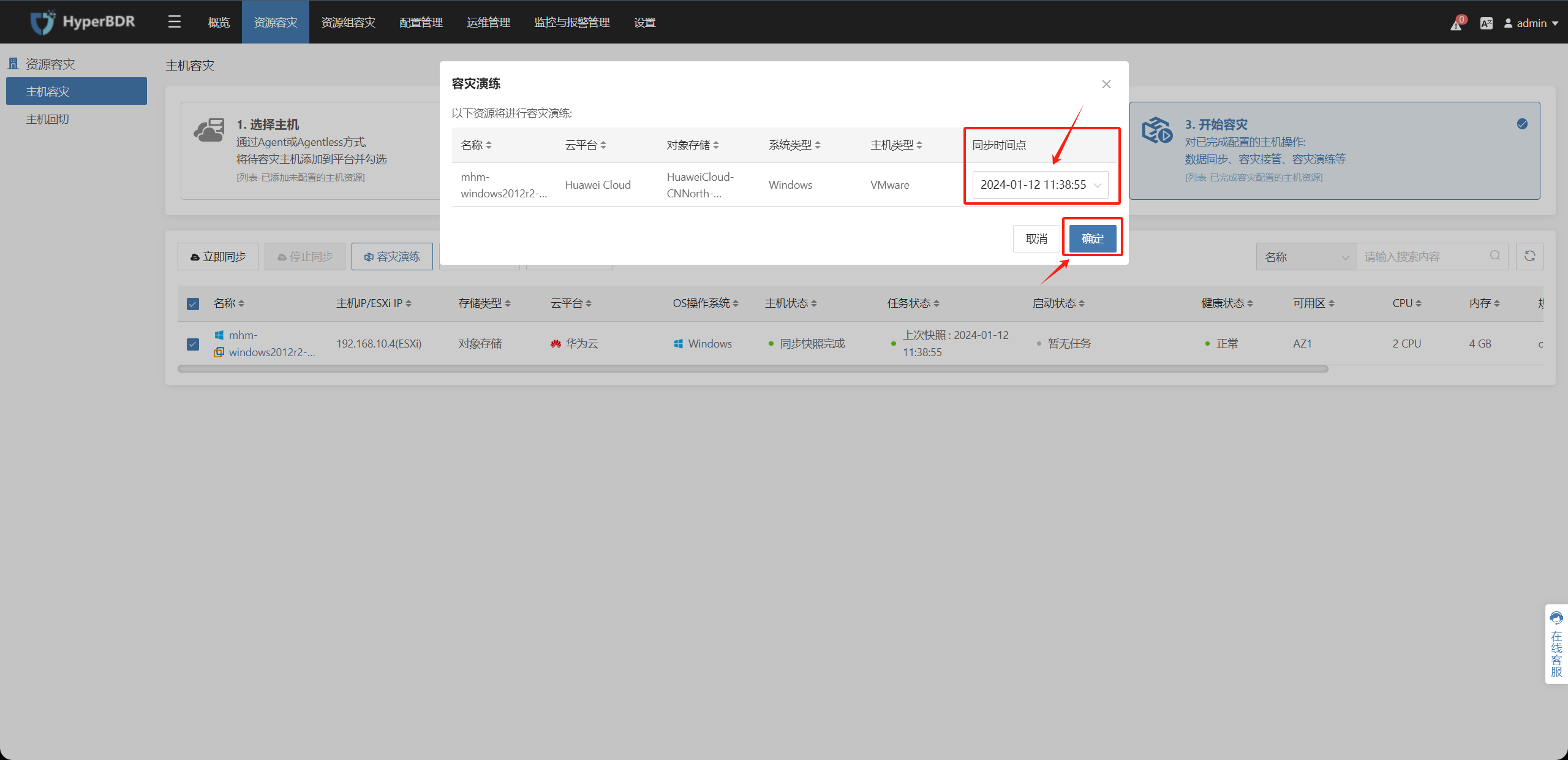Click the VMware icon beside windows2012r2
This screenshot has width=1568, height=760.
219,352
